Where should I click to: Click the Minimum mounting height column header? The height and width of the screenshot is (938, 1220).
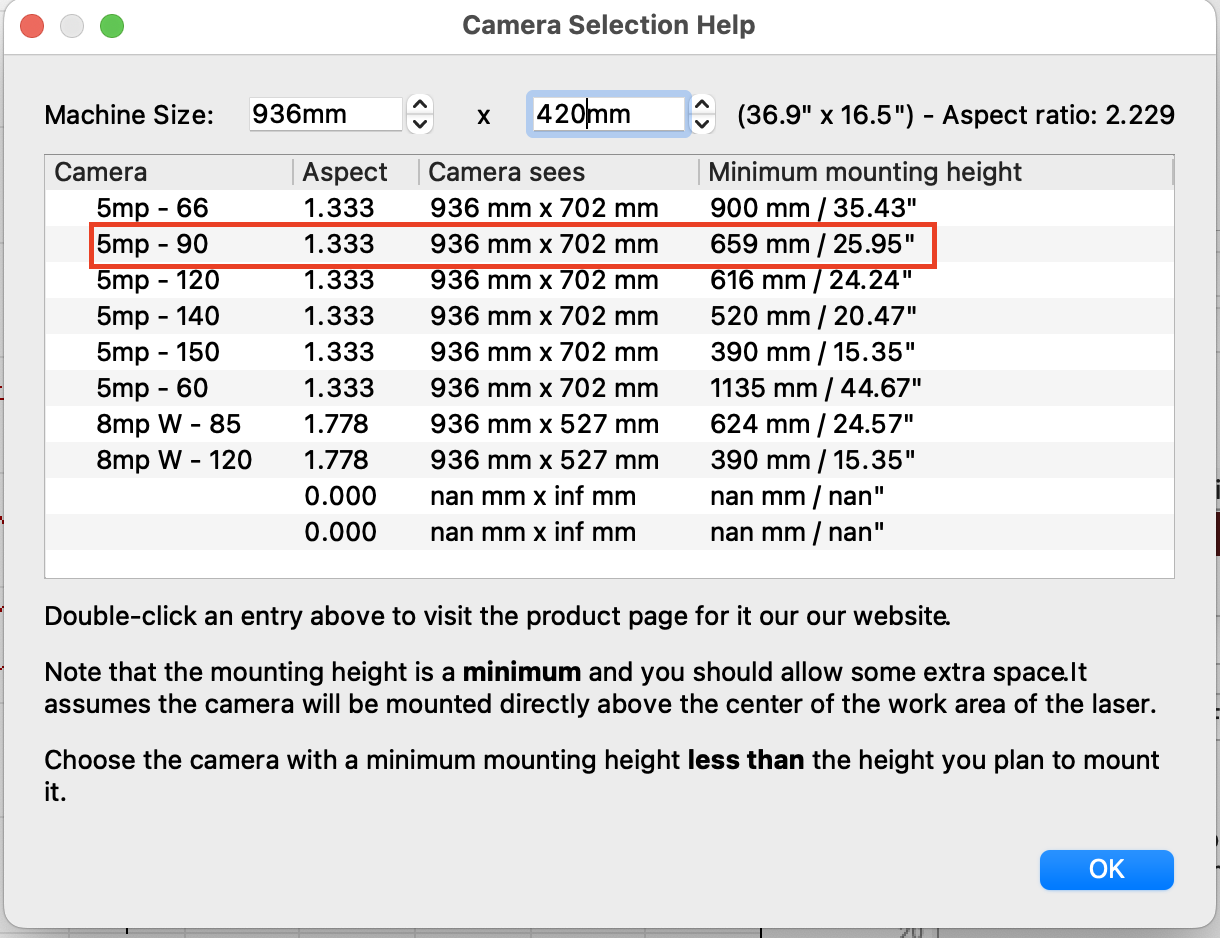(936, 172)
